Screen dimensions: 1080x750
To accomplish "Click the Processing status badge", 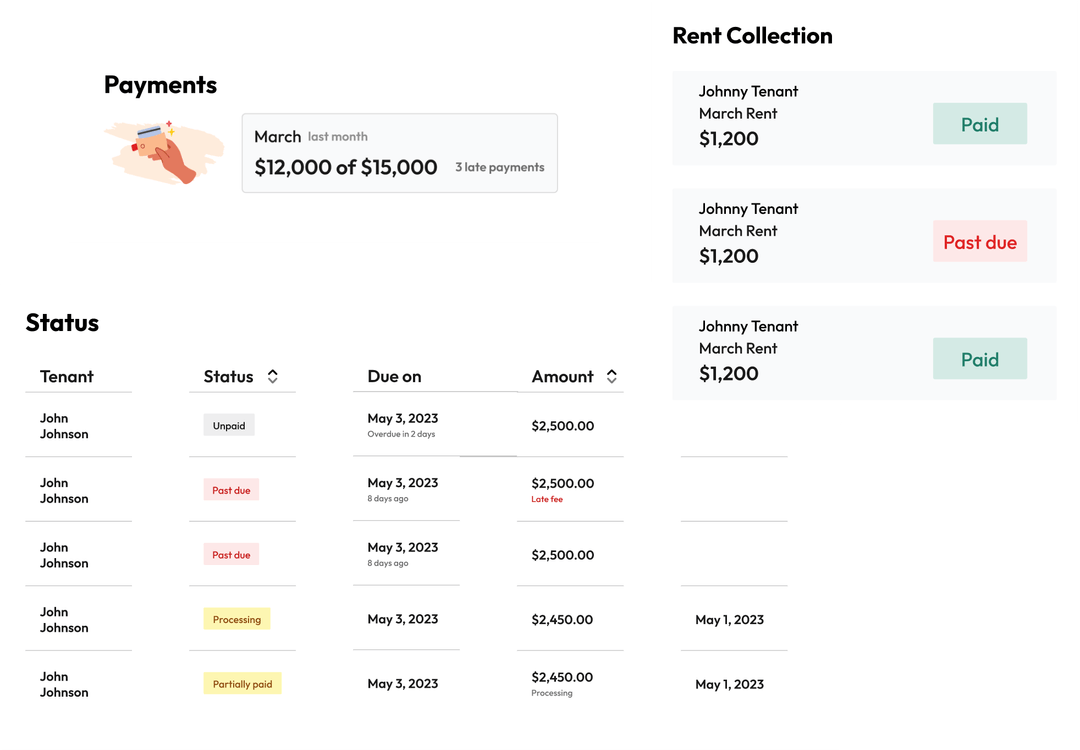I will [x=236, y=618].
